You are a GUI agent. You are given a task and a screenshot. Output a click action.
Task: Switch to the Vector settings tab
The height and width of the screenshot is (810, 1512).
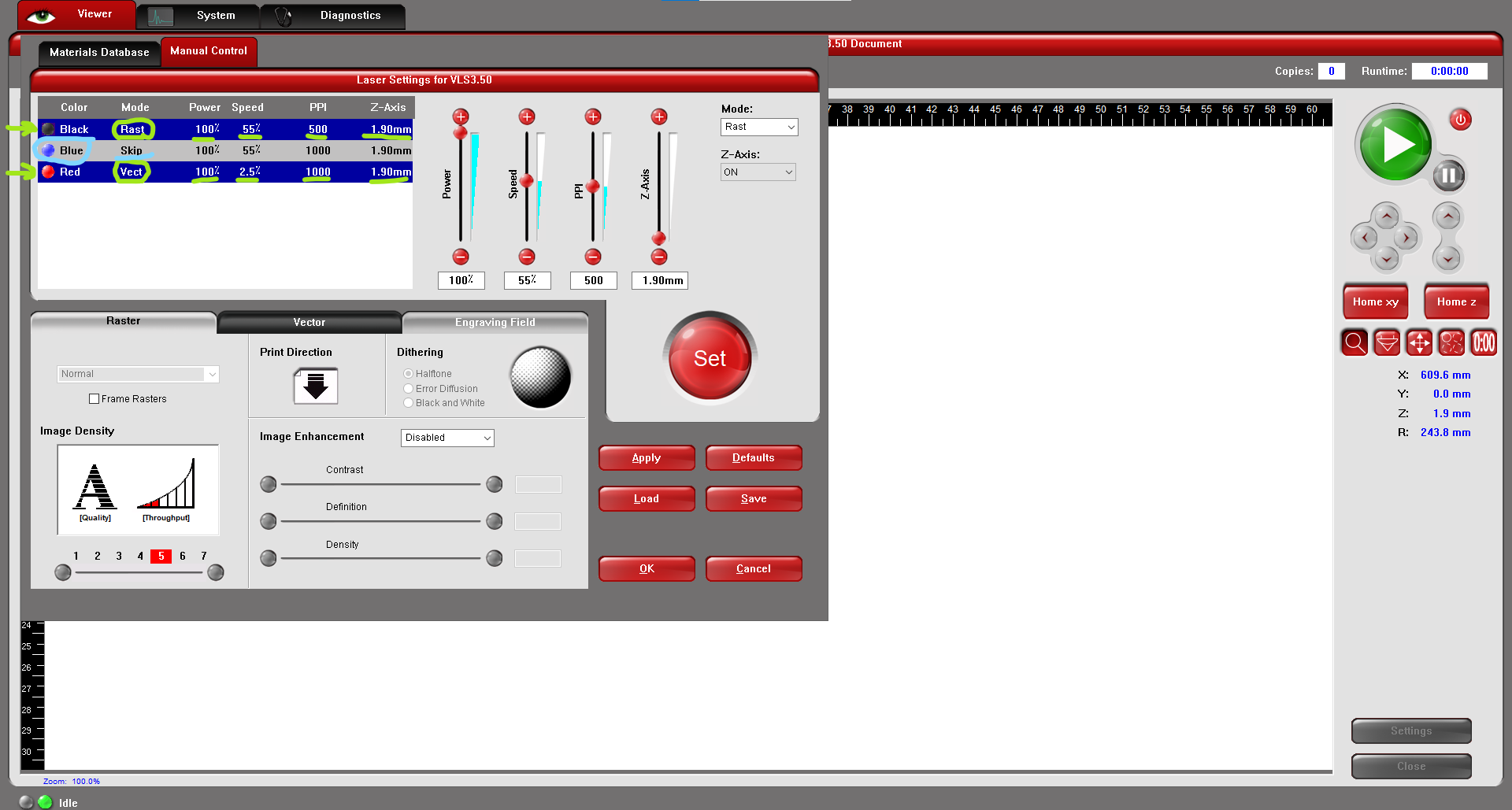[309, 322]
